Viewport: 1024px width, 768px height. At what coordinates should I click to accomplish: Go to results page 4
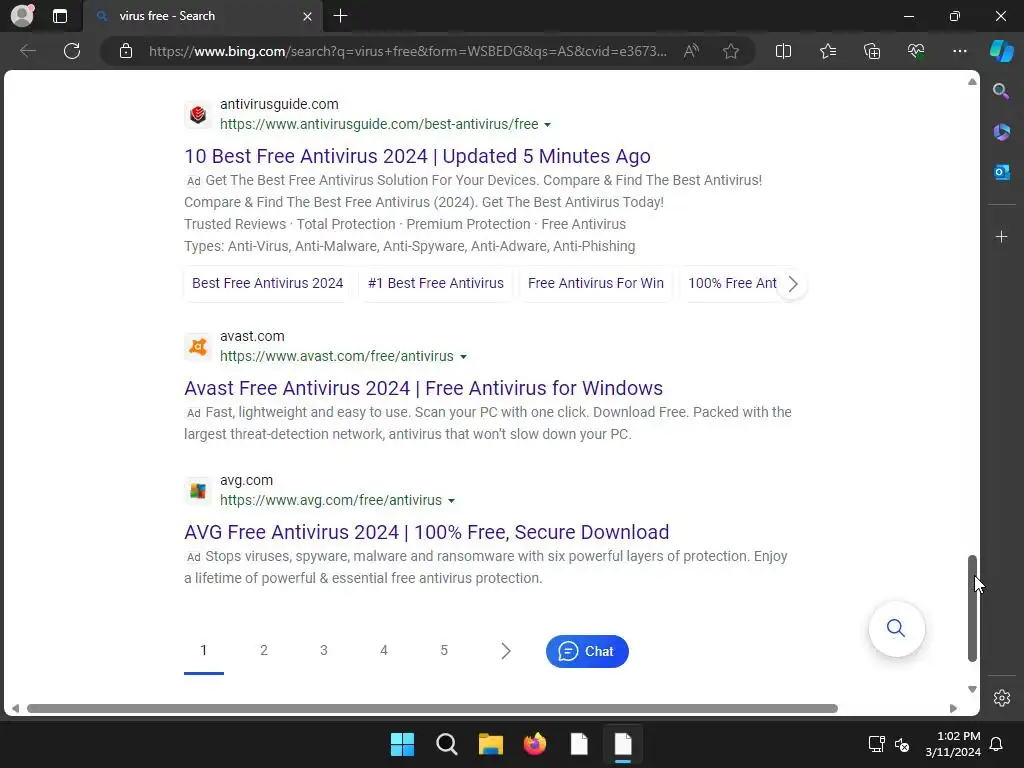click(384, 650)
